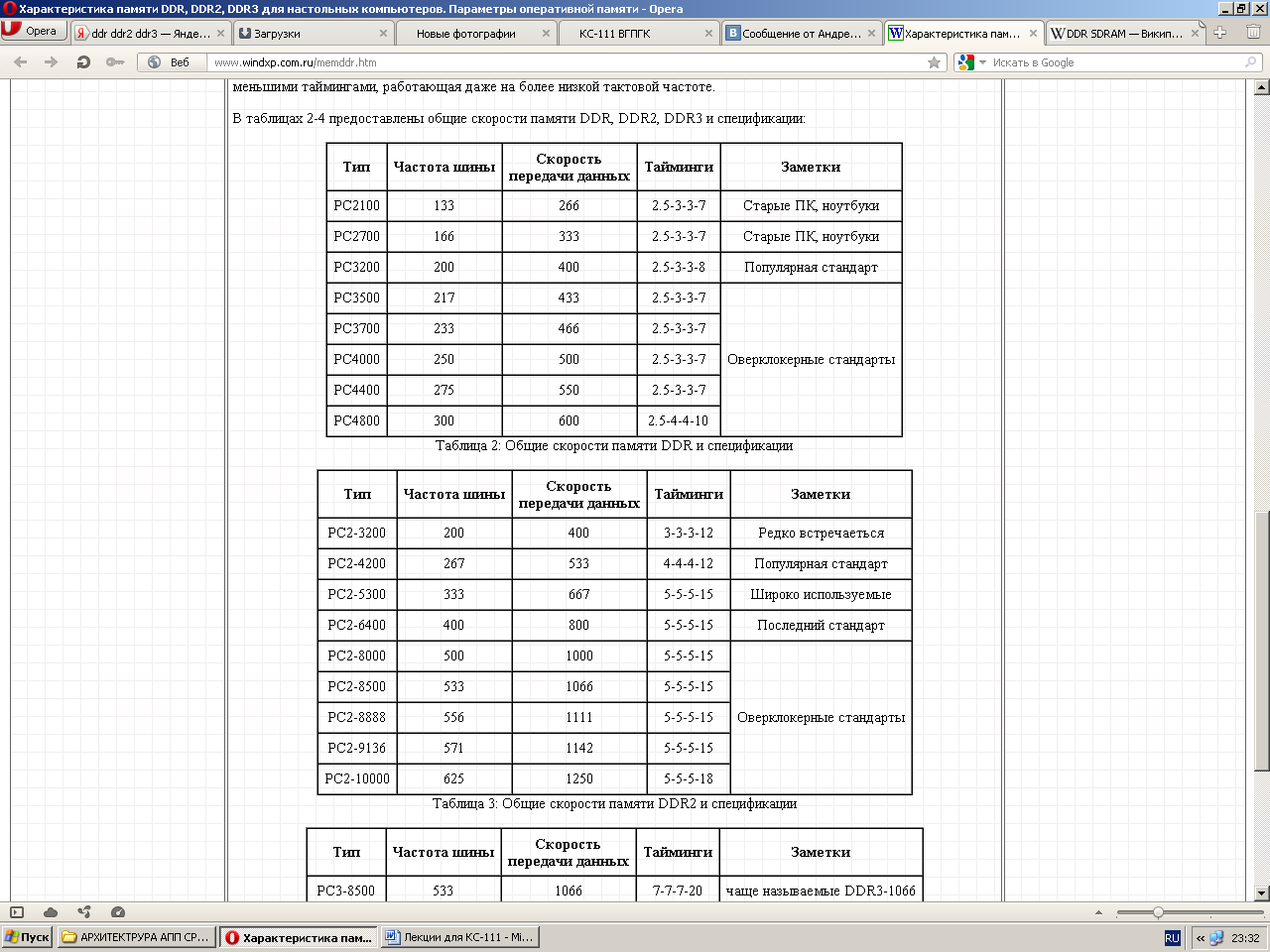
Task: Click the vertical scrollbar up arrow
Action: 1261,87
